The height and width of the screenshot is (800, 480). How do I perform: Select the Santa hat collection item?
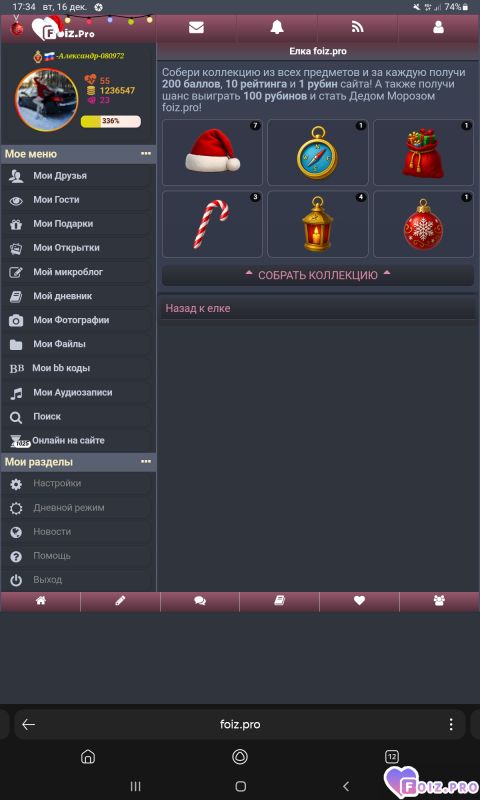(x=212, y=153)
